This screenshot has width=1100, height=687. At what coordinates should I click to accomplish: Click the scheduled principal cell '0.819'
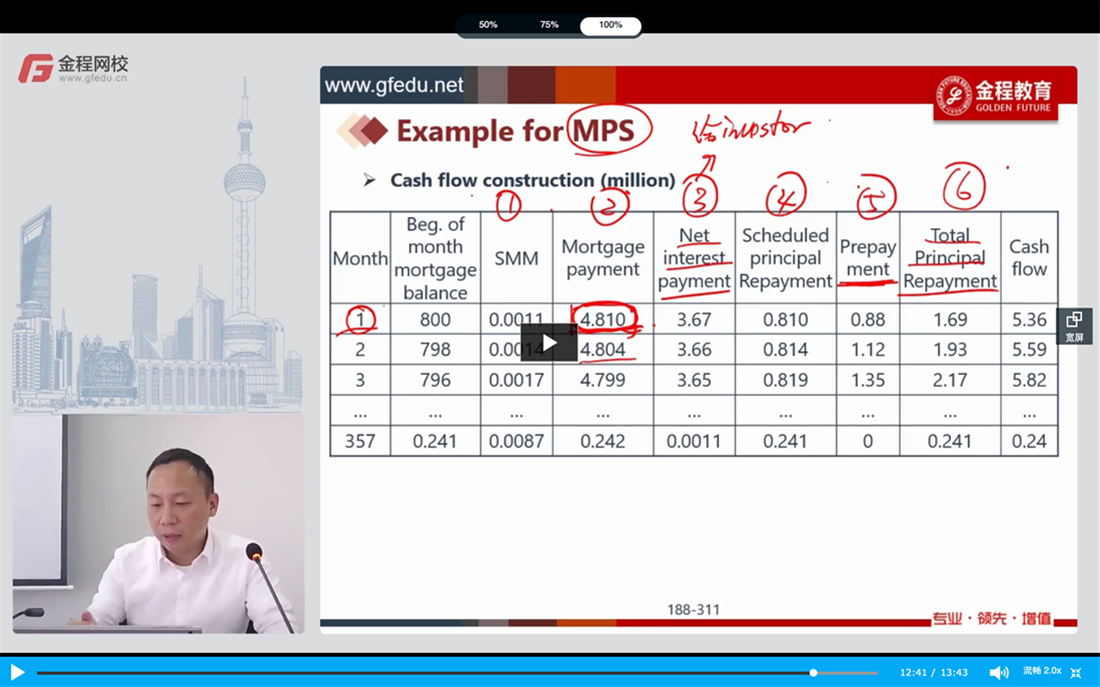(x=785, y=380)
